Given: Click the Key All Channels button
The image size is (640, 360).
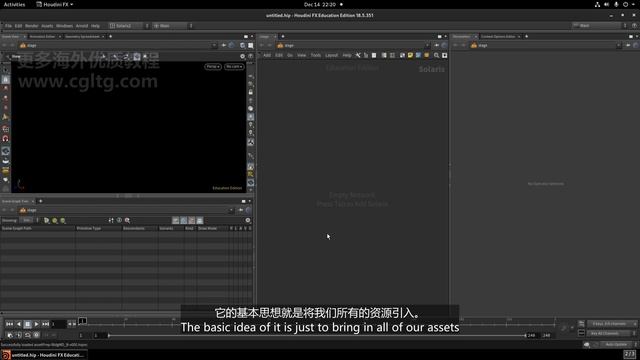Looking at the screenshot, I should coord(610,333).
